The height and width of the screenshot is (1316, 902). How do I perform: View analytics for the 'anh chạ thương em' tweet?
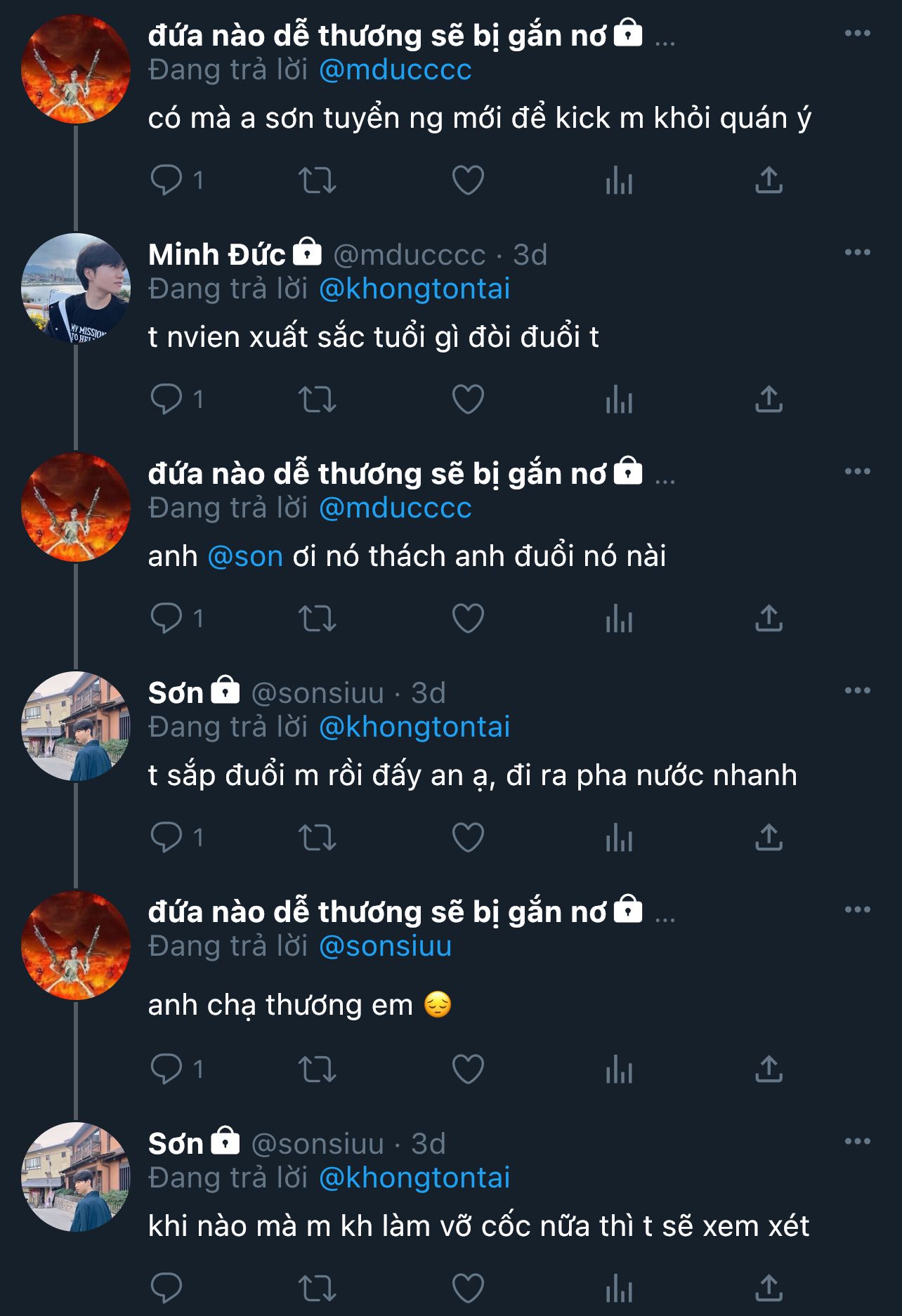[x=619, y=1069]
